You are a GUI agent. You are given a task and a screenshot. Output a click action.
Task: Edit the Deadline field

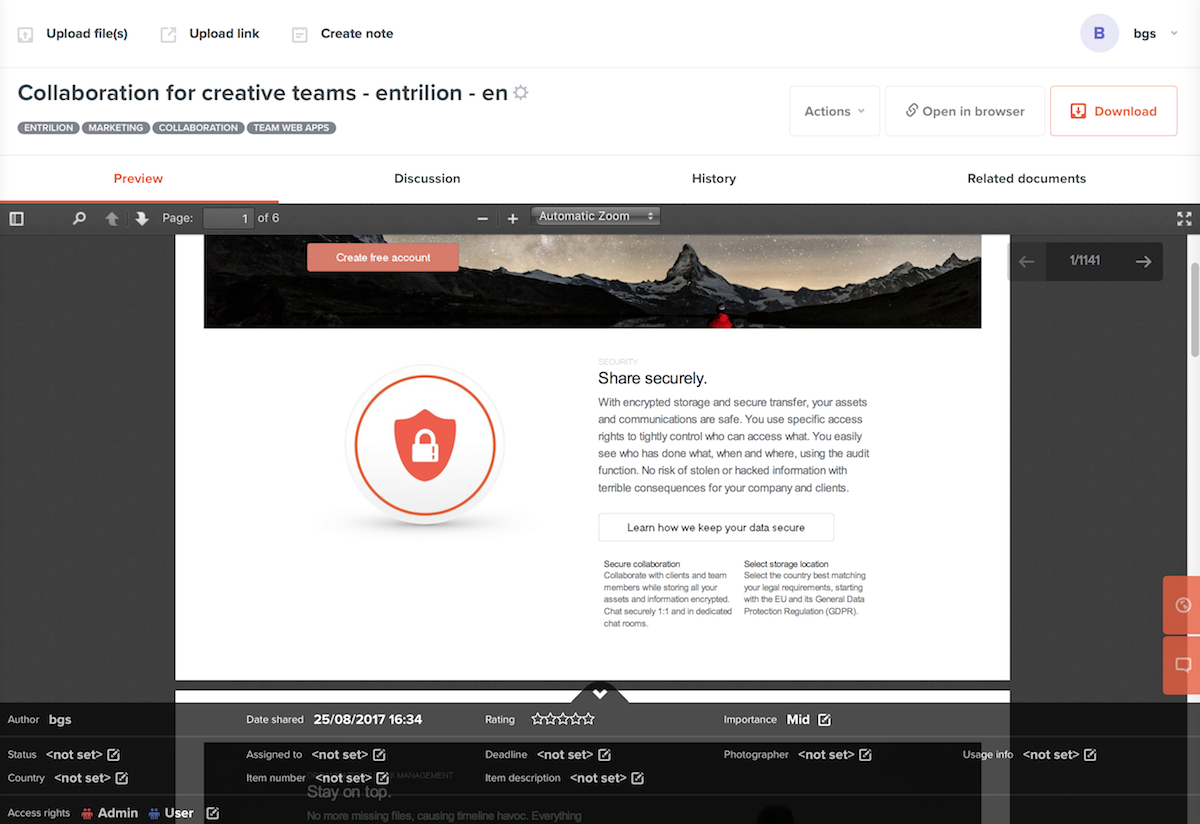tap(604, 755)
